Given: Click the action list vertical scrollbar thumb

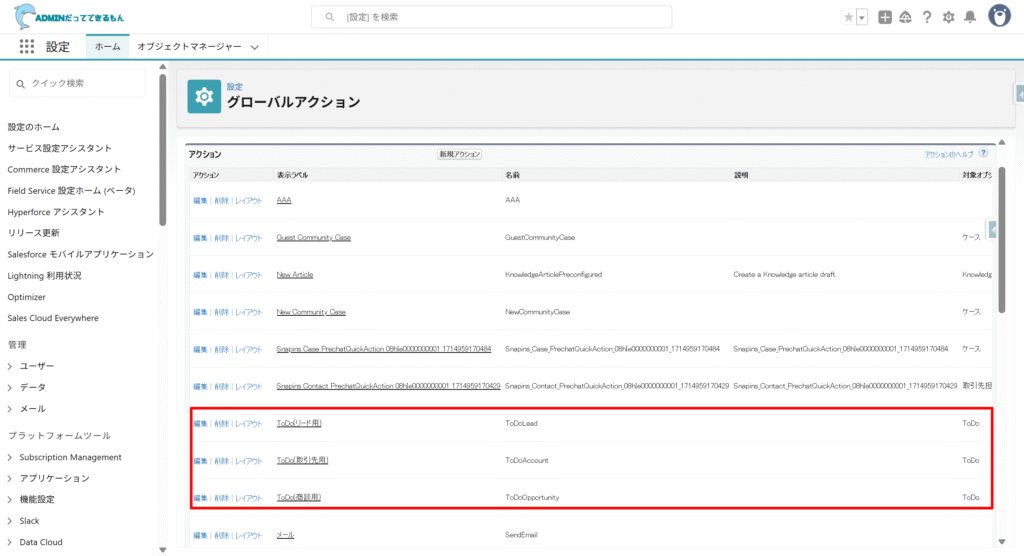Looking at the screenshot, I should pyautogui.click(x=1002, y=240).
